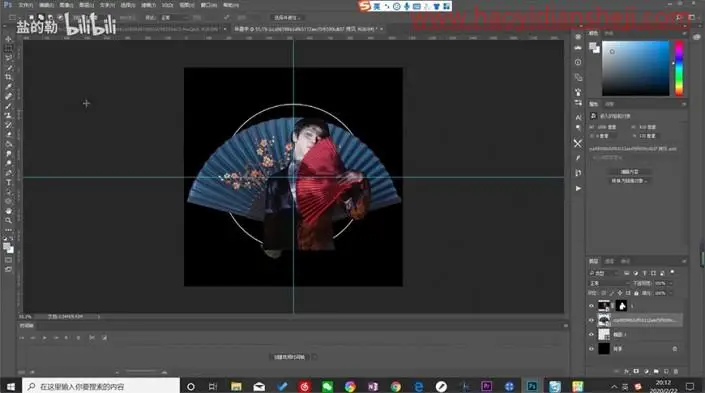This screenshot has height=393, width=705.
Task: Select the Pen tool
Action: 8,173
